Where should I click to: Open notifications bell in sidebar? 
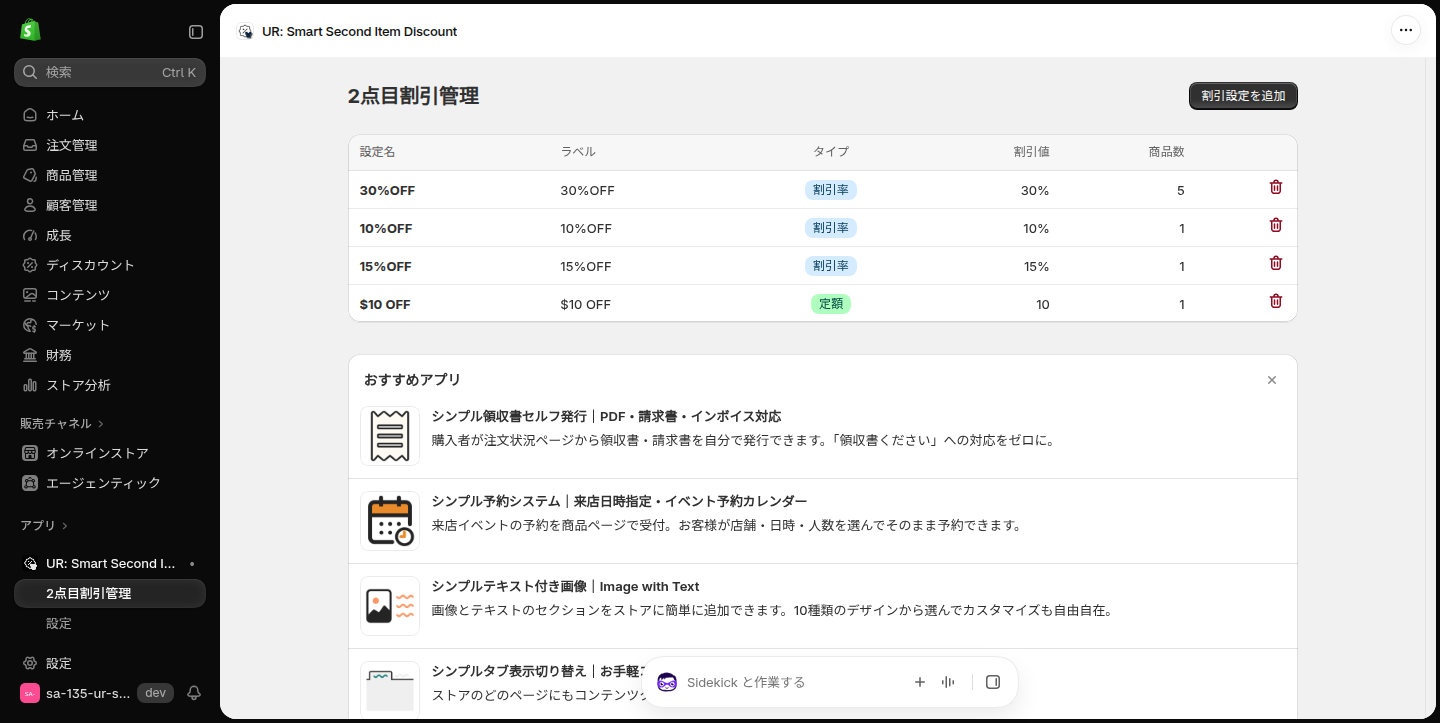pyautogui.click(x=194, y=693)
